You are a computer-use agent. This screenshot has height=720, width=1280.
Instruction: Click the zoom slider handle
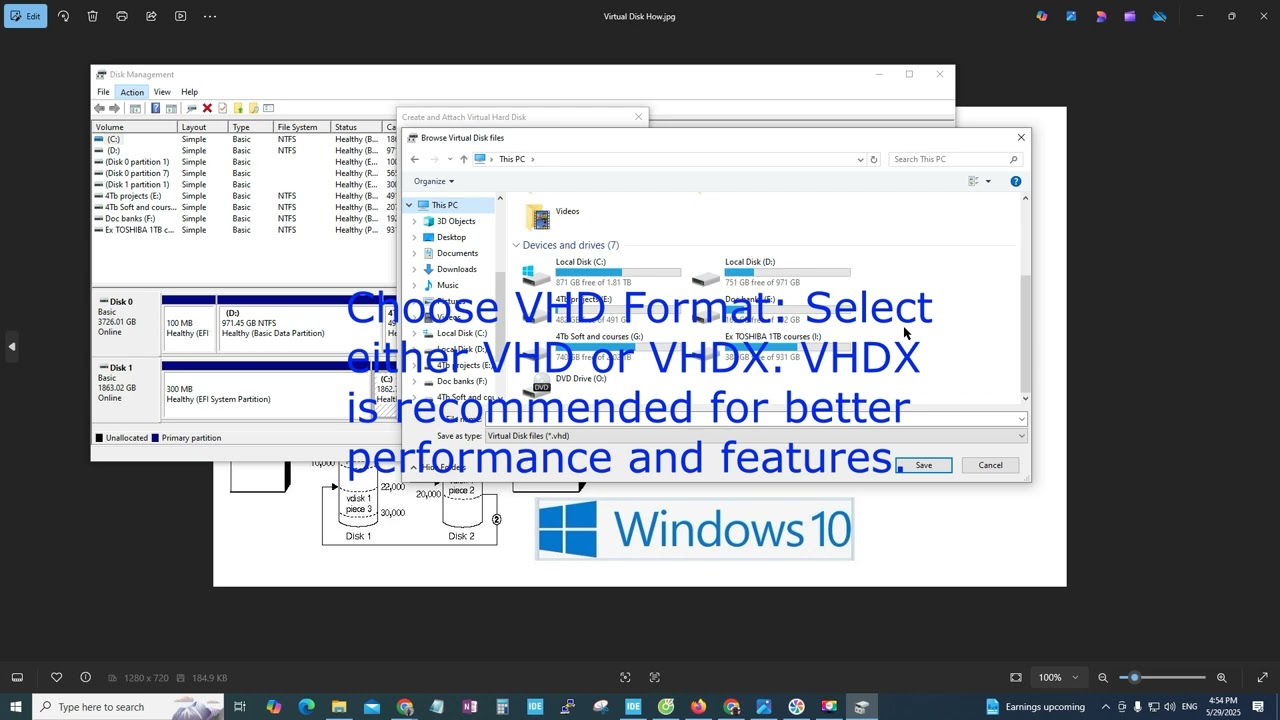[1134, 677]
